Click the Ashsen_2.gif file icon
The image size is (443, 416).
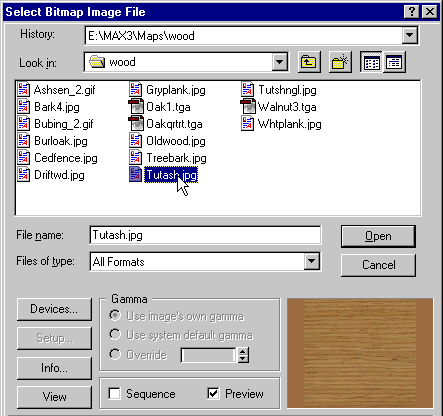pos(24,90)
